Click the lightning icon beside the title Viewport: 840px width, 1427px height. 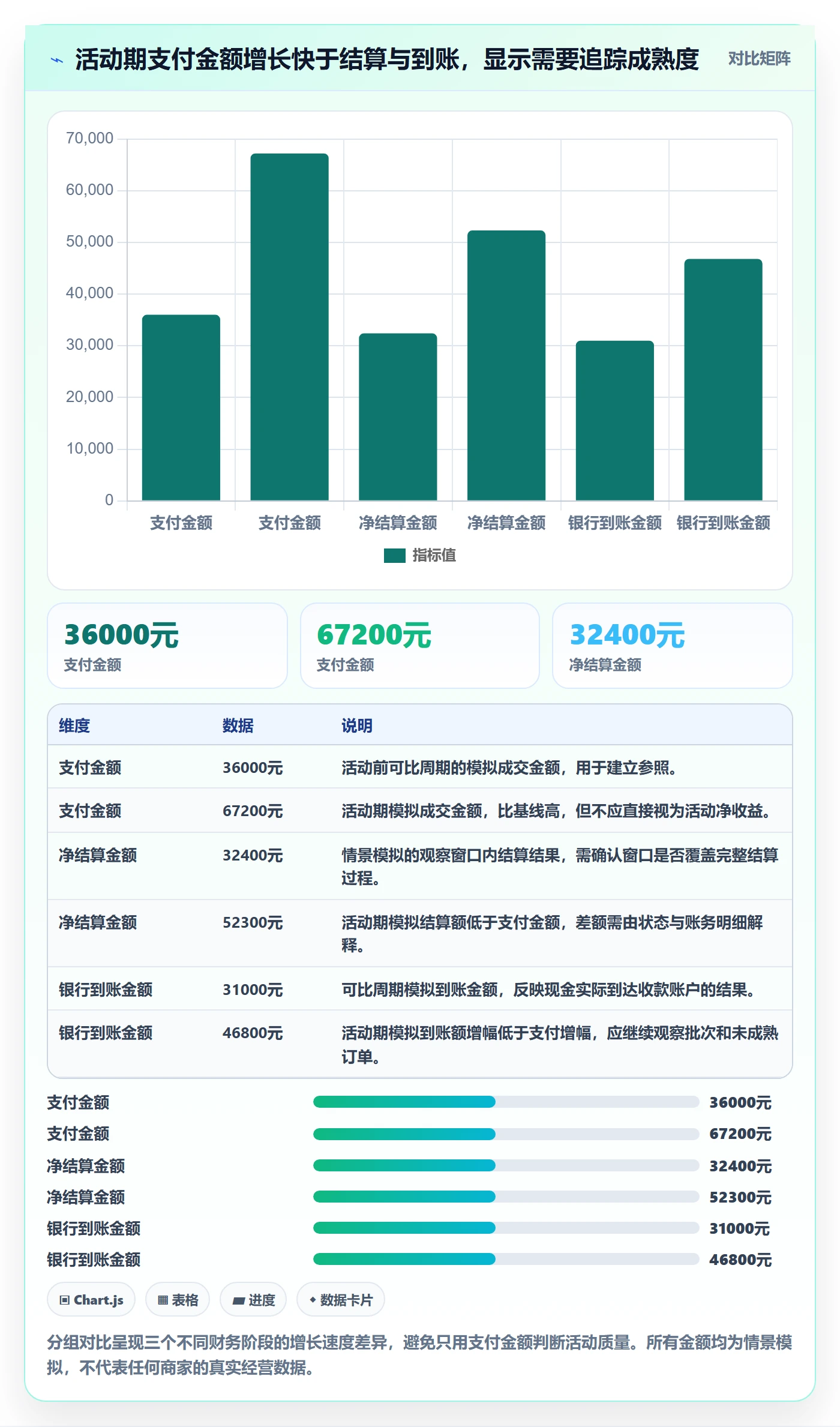coord(57,60)
